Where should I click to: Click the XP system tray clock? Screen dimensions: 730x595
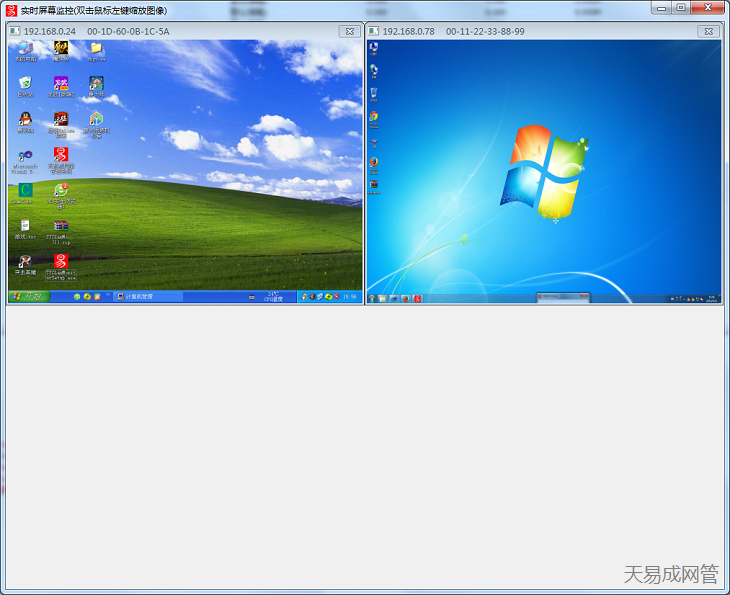(349, 297)
